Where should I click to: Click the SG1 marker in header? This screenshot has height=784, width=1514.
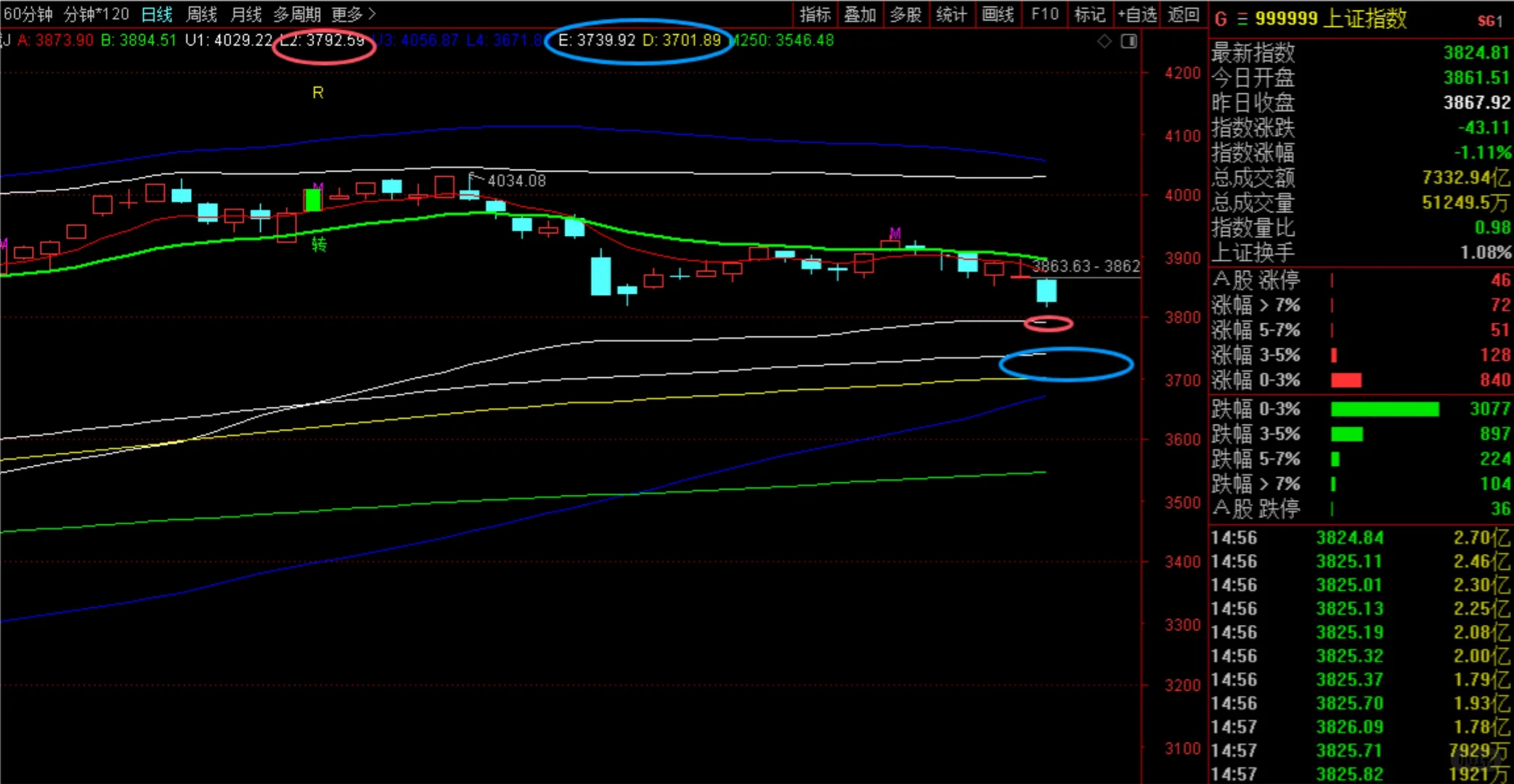coord(1489,21)
